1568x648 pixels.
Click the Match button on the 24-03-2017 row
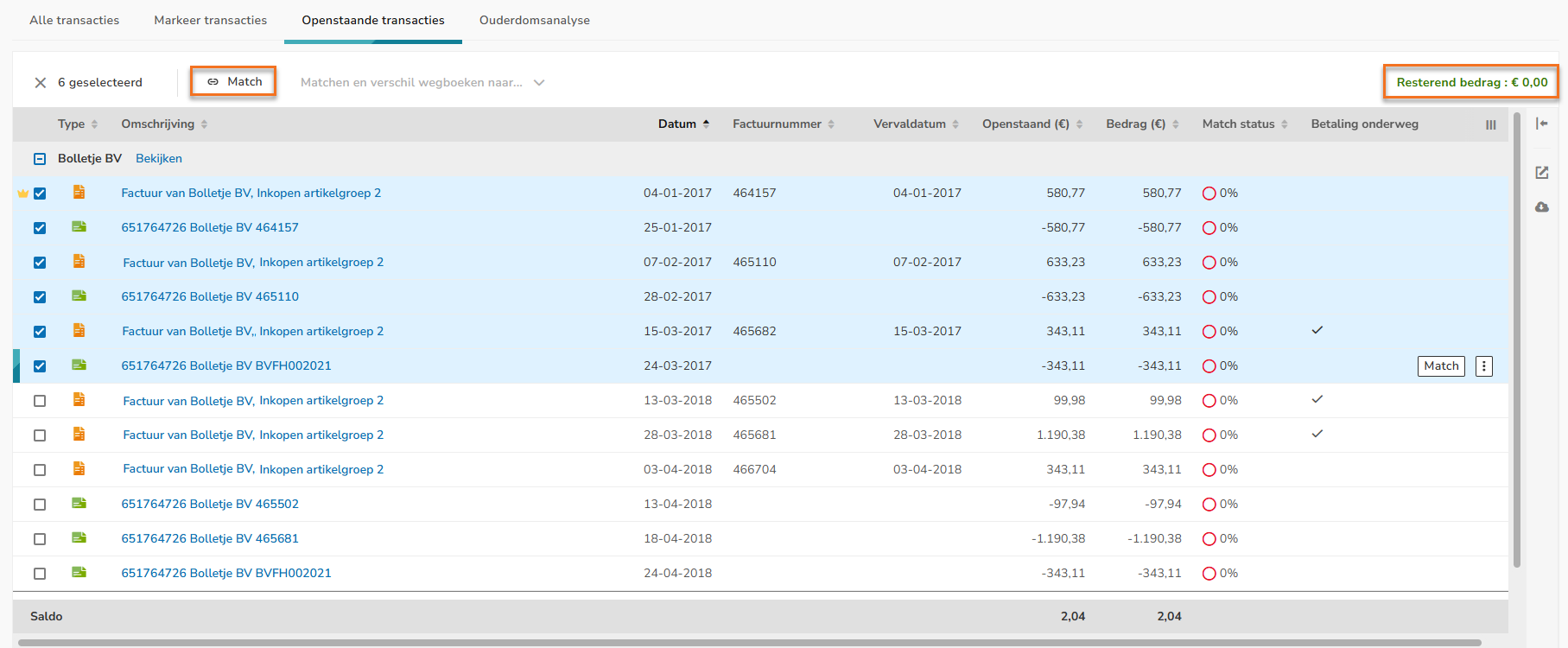coord(1441,366)
